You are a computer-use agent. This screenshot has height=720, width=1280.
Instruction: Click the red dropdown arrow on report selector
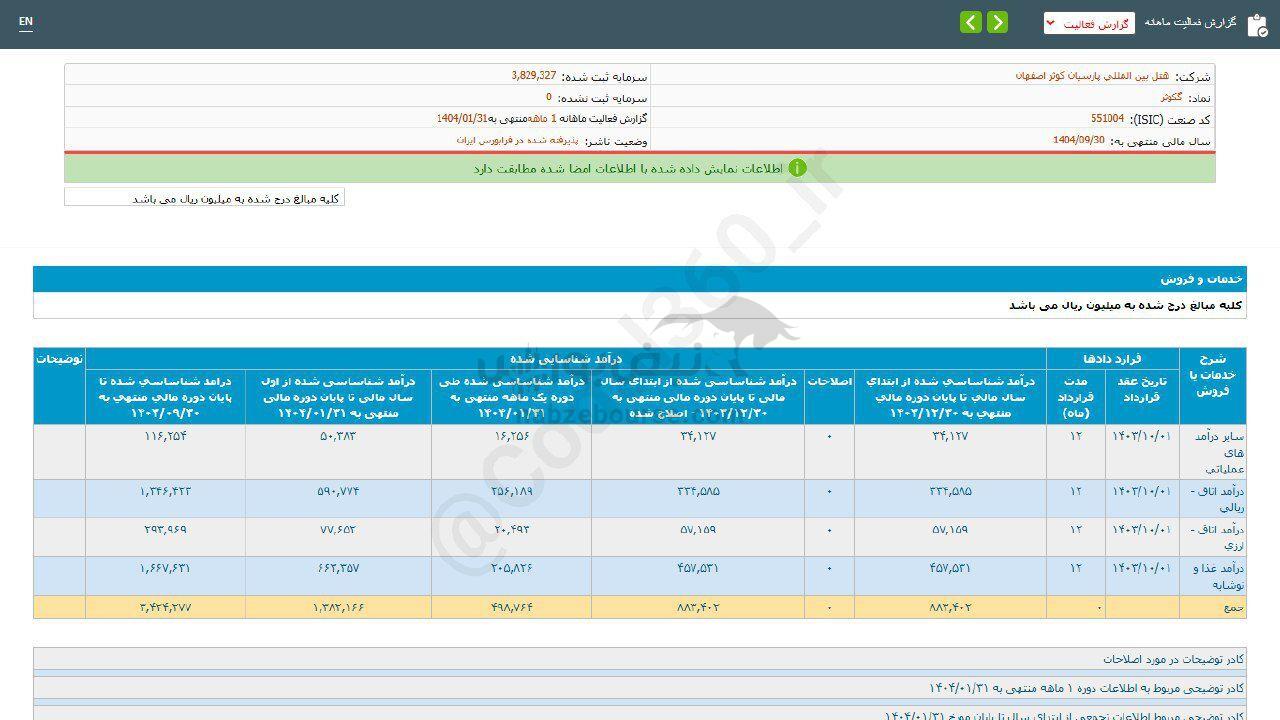(x=1051, y=23)
